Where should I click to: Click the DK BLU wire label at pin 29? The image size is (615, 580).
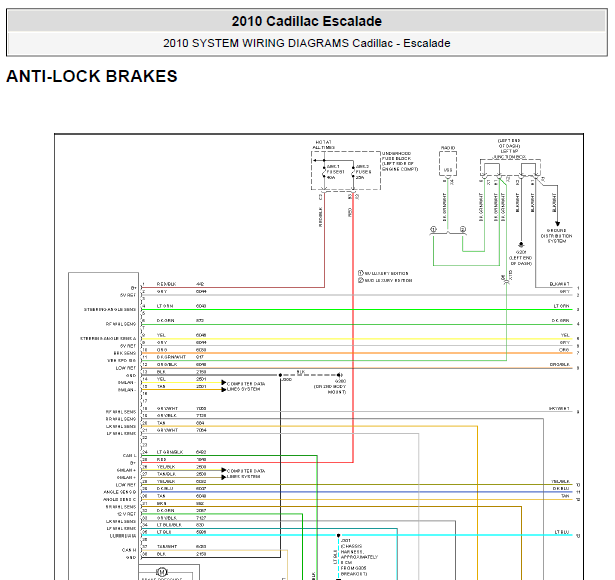(x=165, y=489)
